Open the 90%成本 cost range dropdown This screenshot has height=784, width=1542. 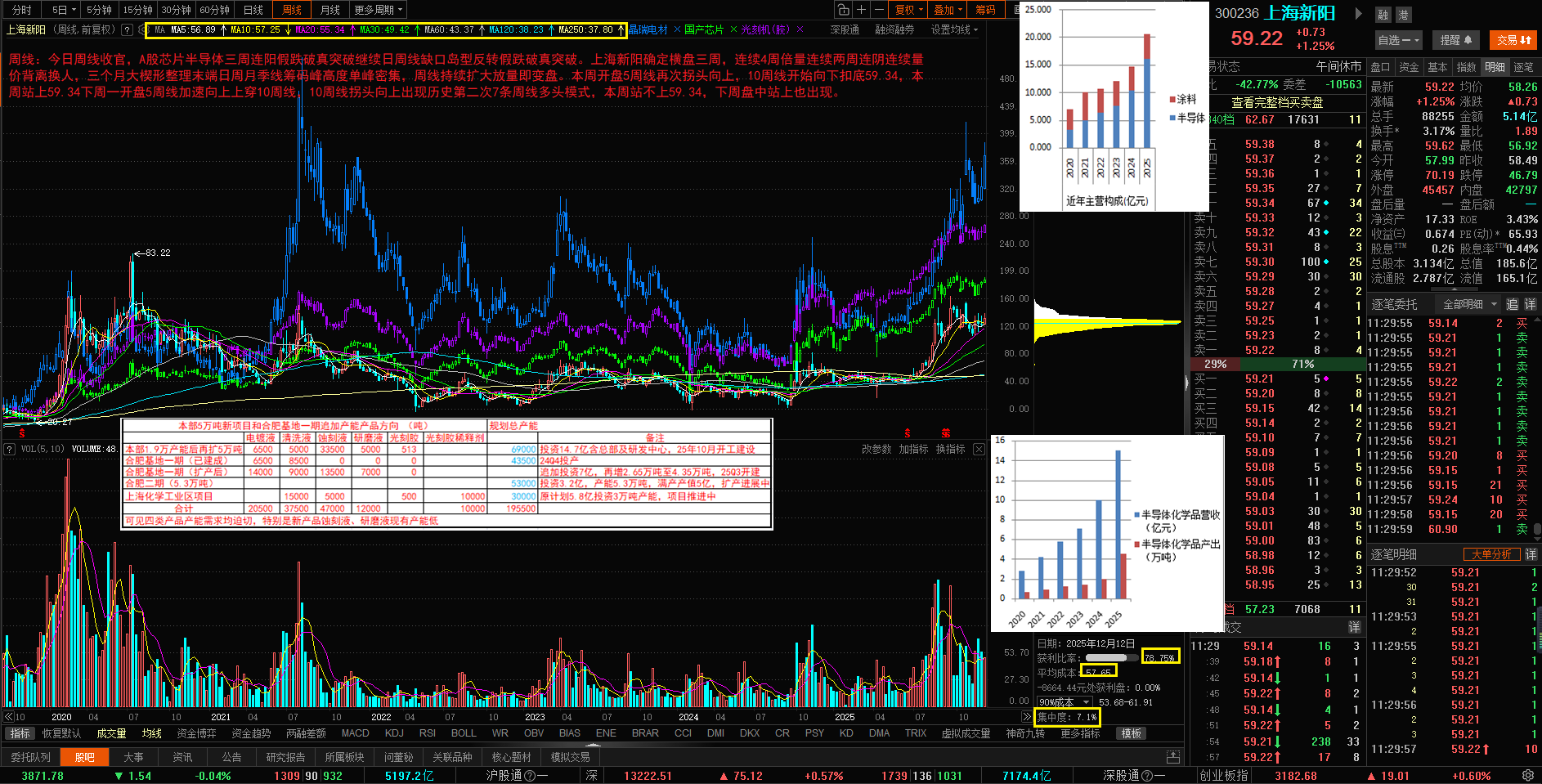(1064, 702)
